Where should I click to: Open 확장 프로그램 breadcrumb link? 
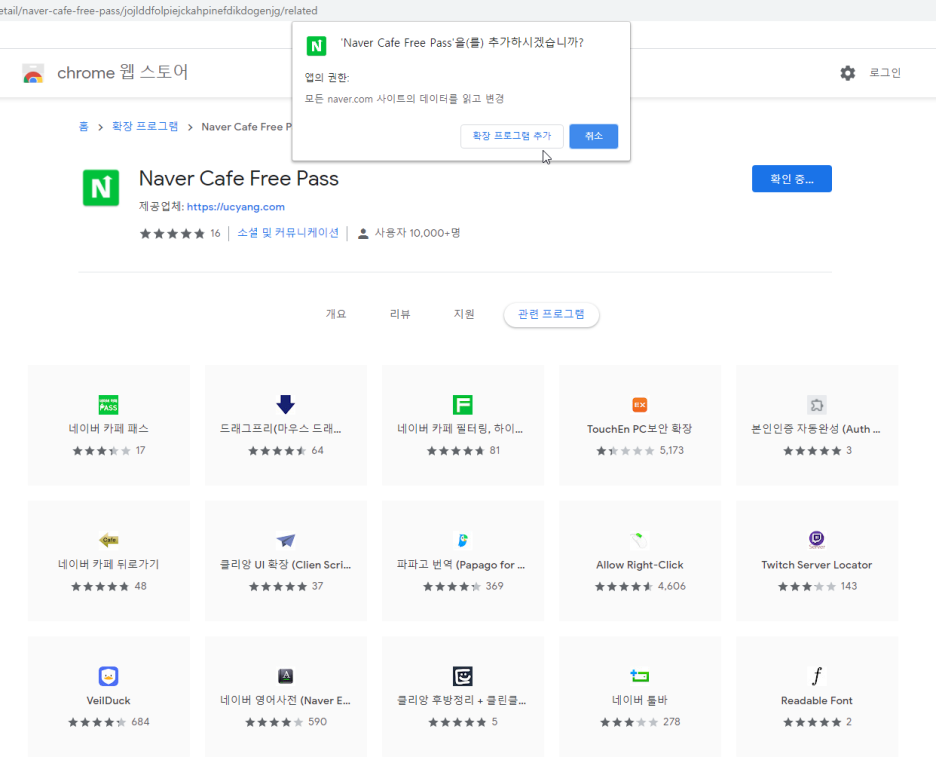pos(145,127)
